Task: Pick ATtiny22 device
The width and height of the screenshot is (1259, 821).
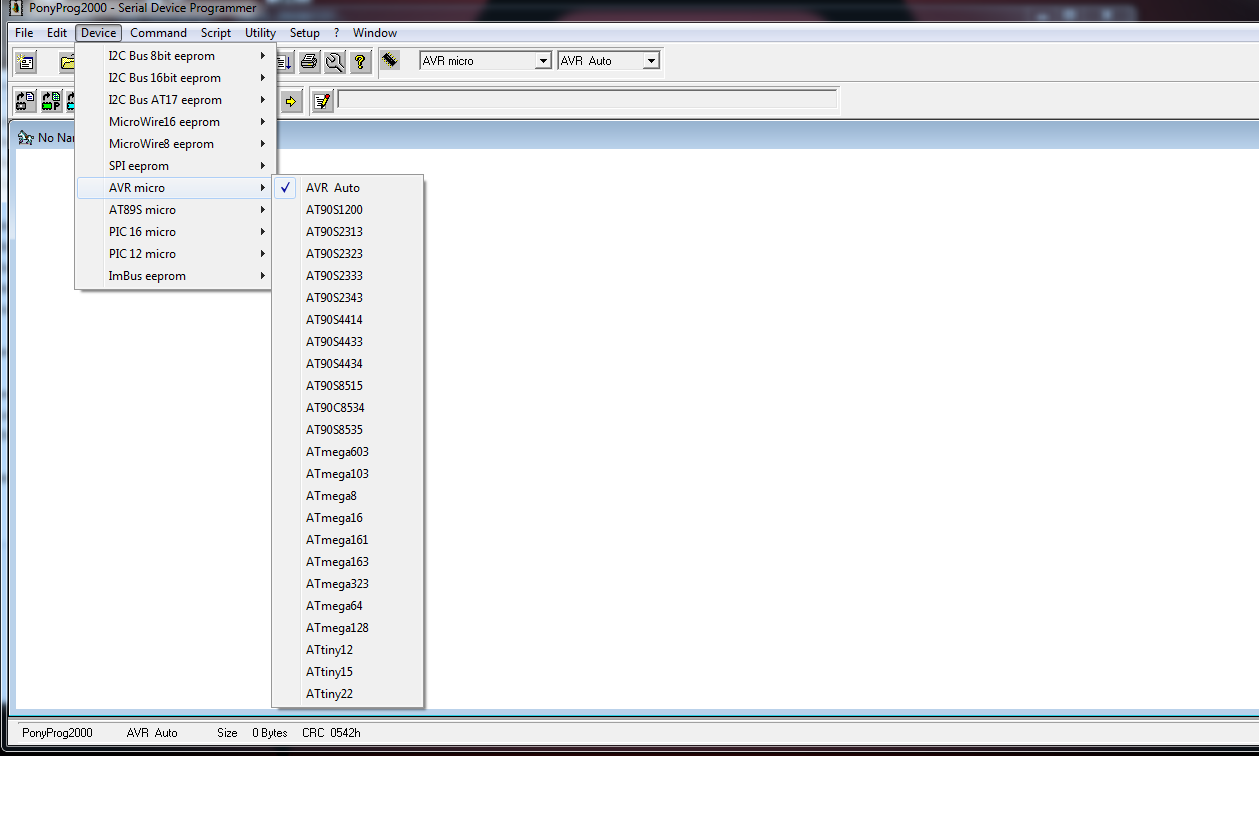Action: coord(348,694)
